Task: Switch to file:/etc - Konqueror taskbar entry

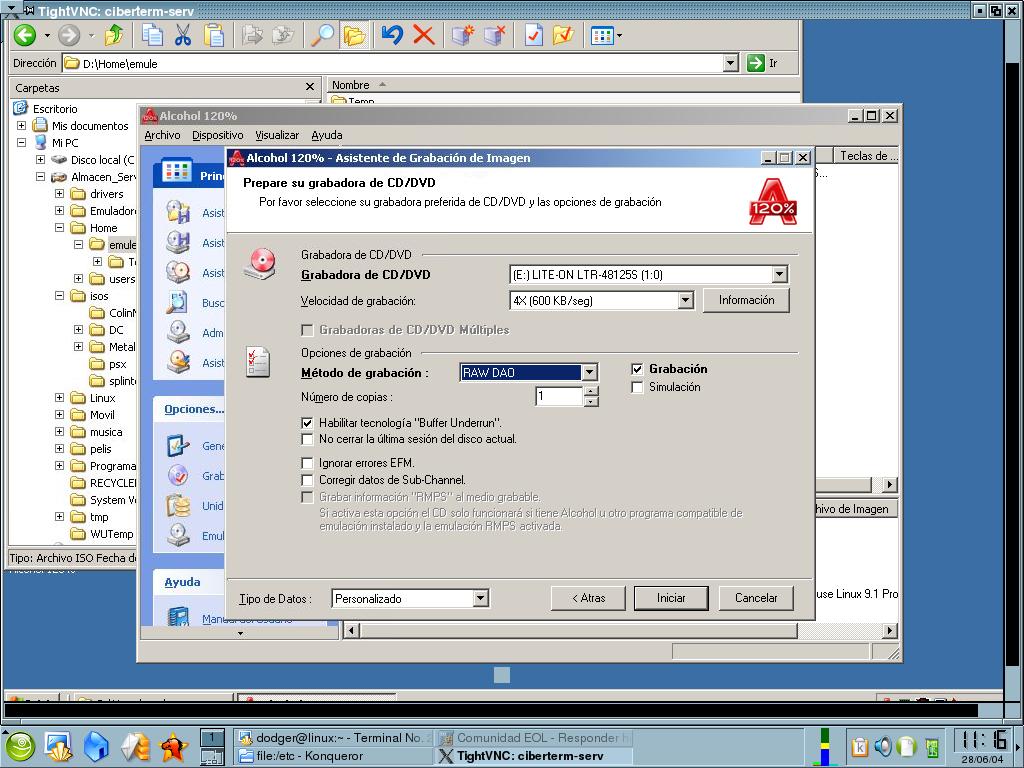Action: point(333,756)
